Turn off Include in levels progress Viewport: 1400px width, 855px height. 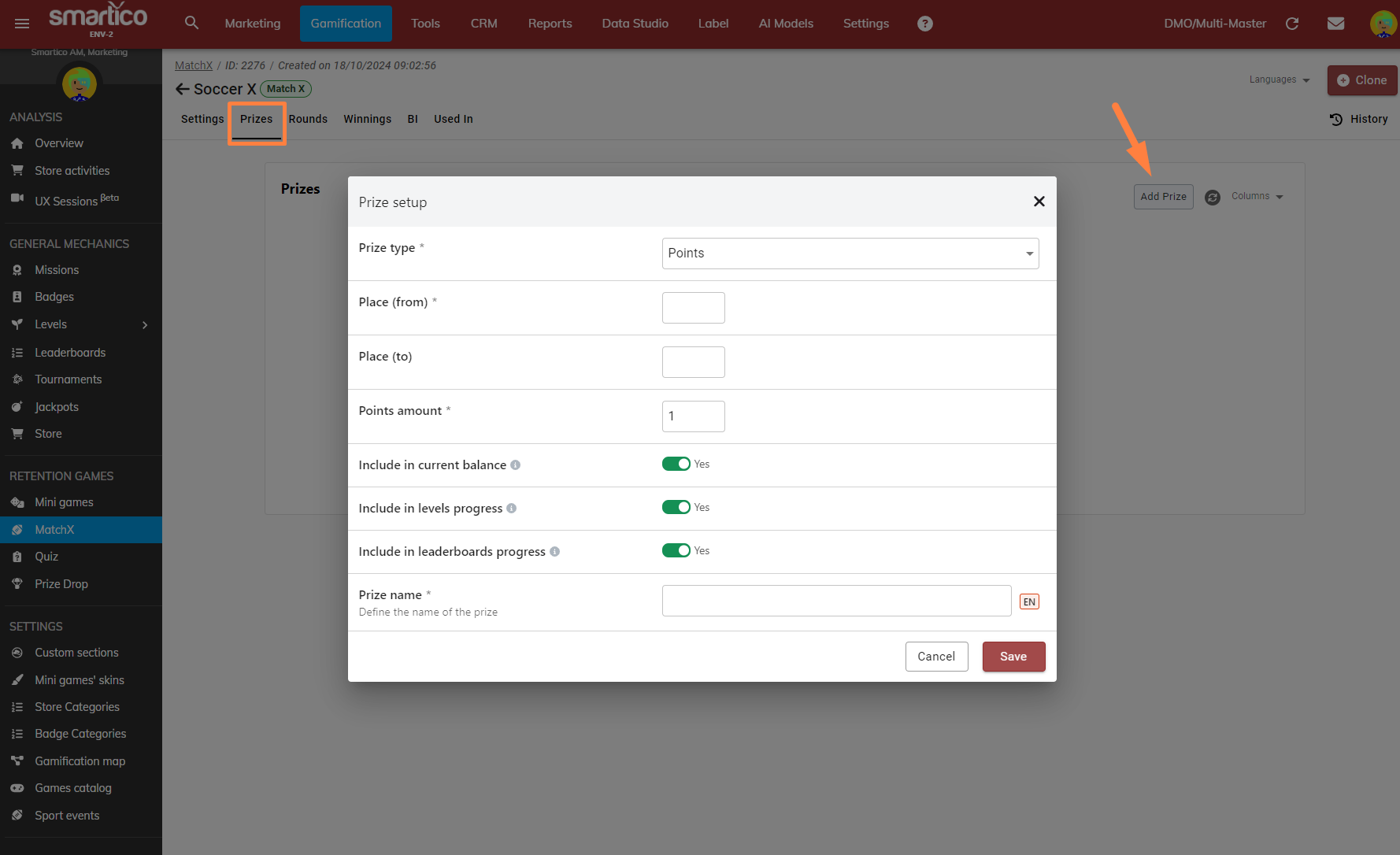click(676, 508)
